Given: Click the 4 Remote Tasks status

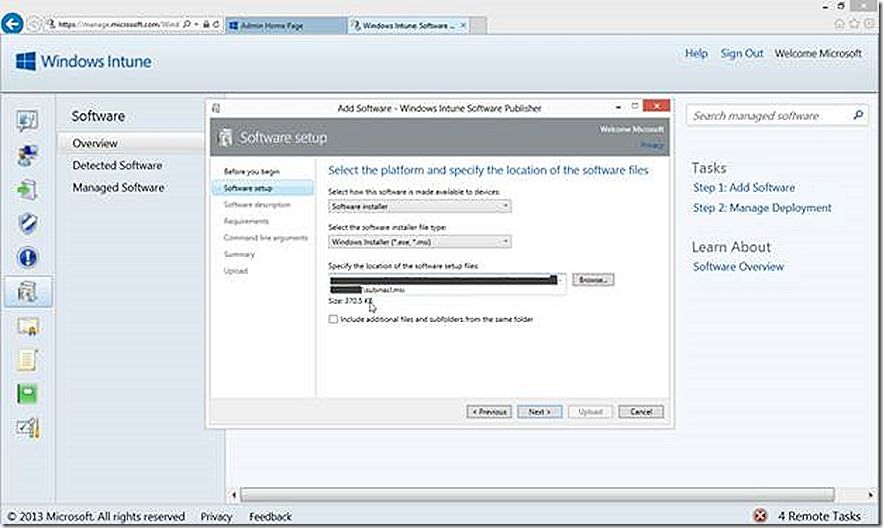Looking at the screenshot, I should tap(819, 516).
